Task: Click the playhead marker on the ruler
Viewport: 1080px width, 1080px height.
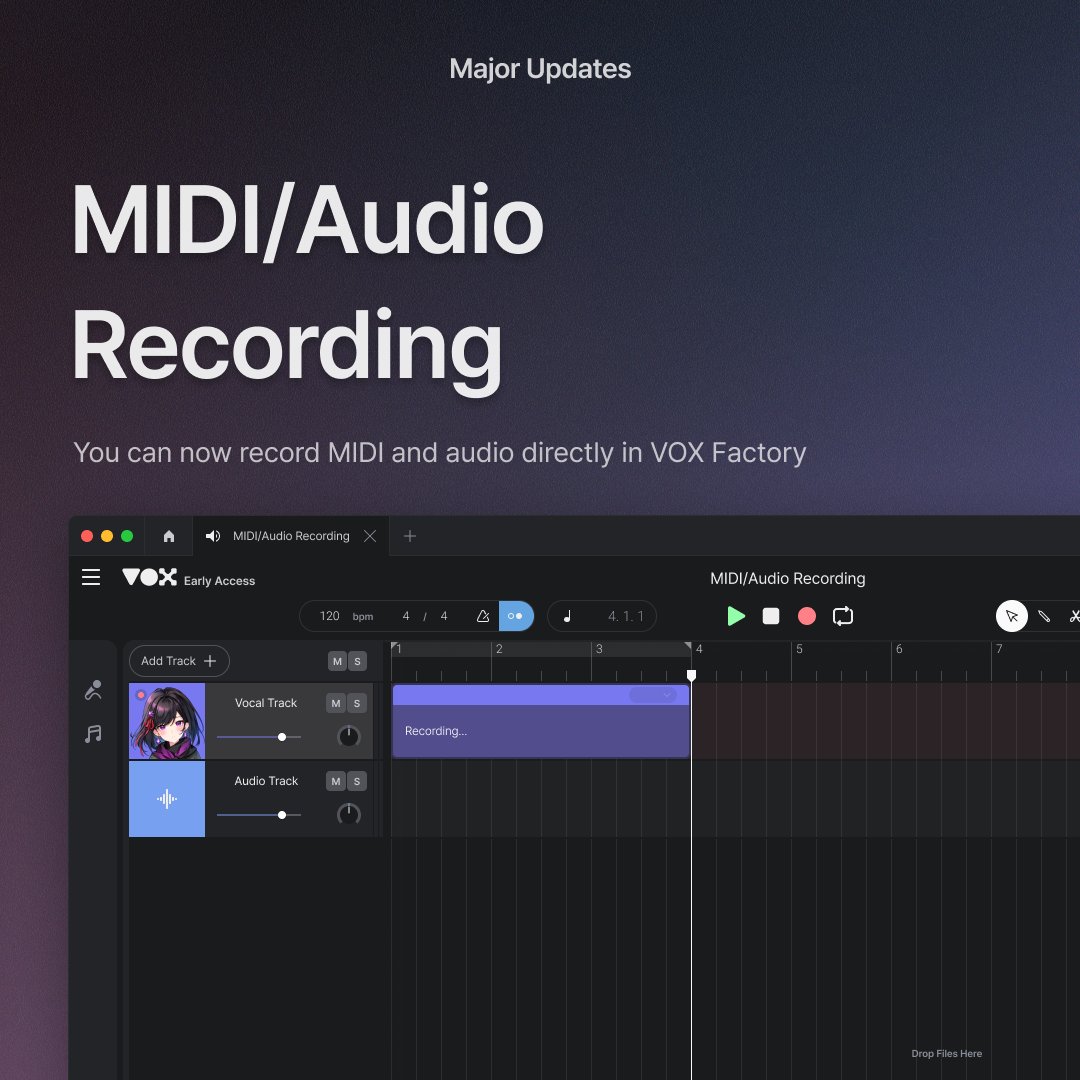Action: coord(692,675)
